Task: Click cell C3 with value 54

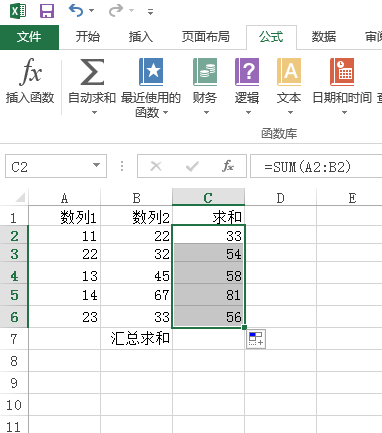Action: pyautogui.click(x=209, y=253)
